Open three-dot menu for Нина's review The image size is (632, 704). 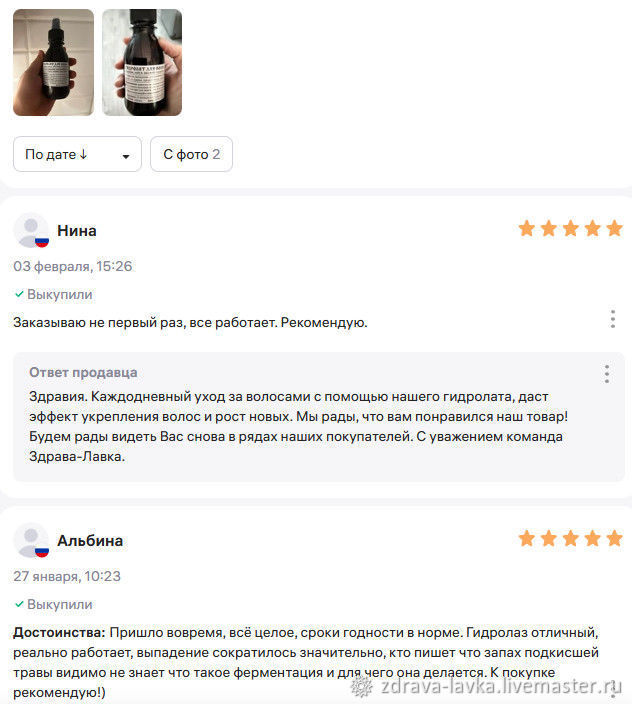pos(613,319)
